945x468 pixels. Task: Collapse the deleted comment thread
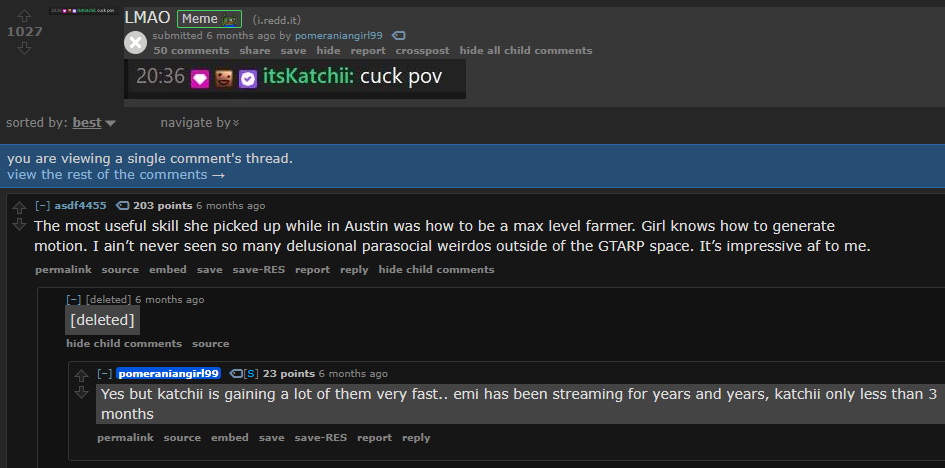[x=74, y=299]
